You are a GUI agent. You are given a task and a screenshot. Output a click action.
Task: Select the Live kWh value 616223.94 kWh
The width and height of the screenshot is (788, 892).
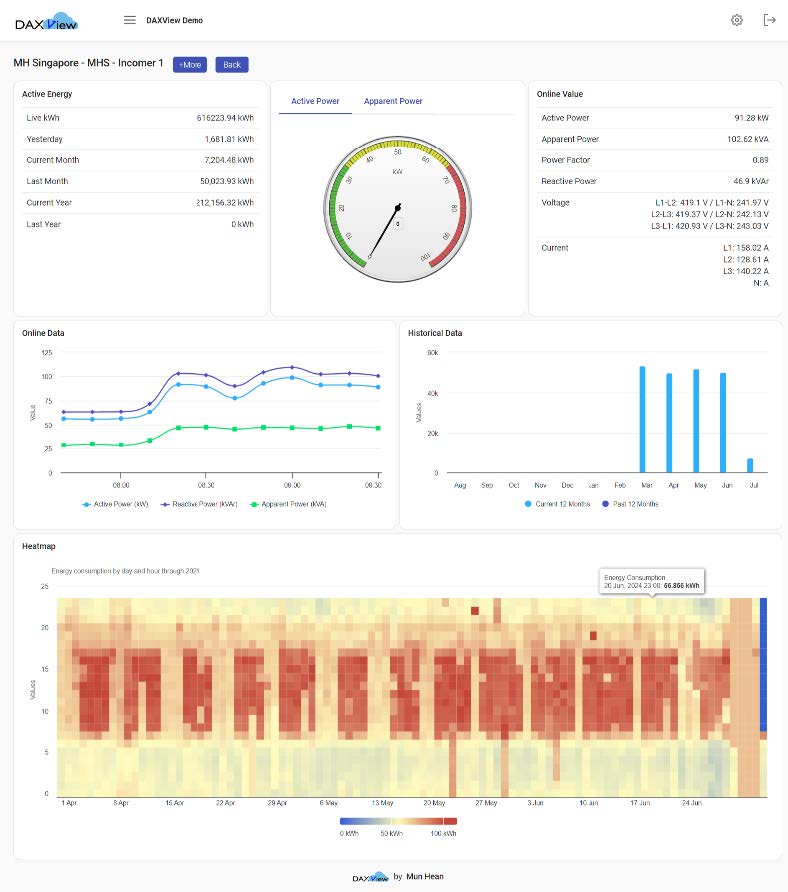coord(225,118)
